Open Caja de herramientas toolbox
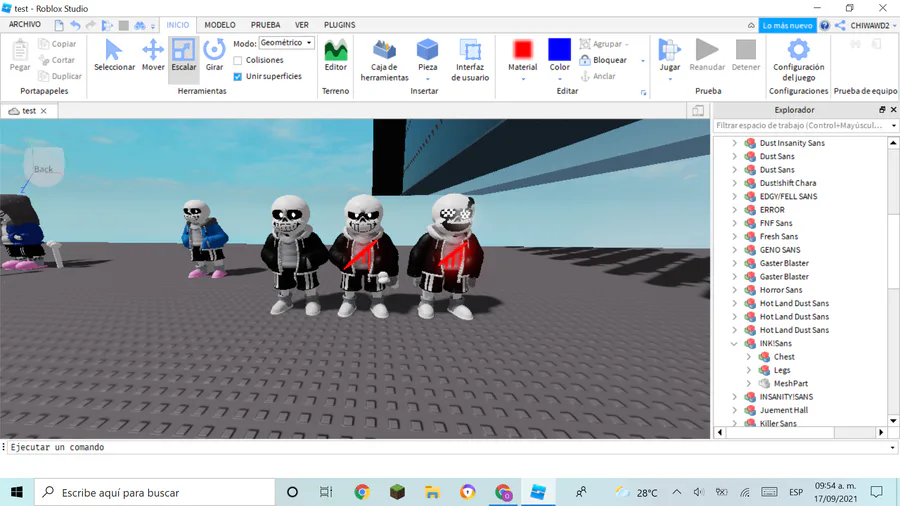The image size is (900, 506). pyautogui.click(x=385, y=60)
